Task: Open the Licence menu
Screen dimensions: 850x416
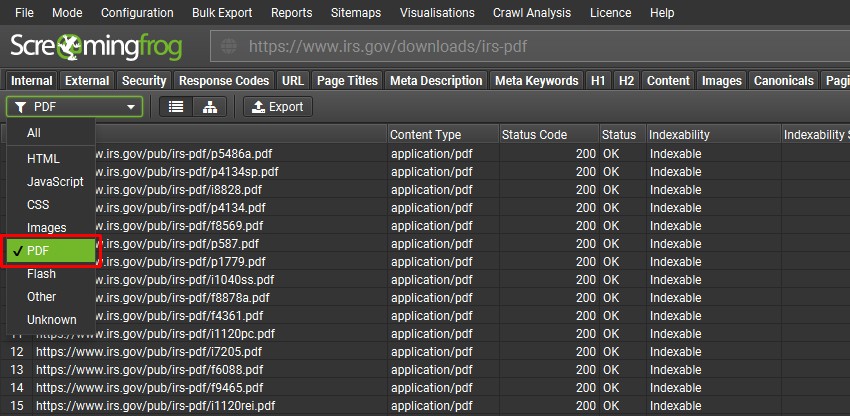Action: coord(610,12)
